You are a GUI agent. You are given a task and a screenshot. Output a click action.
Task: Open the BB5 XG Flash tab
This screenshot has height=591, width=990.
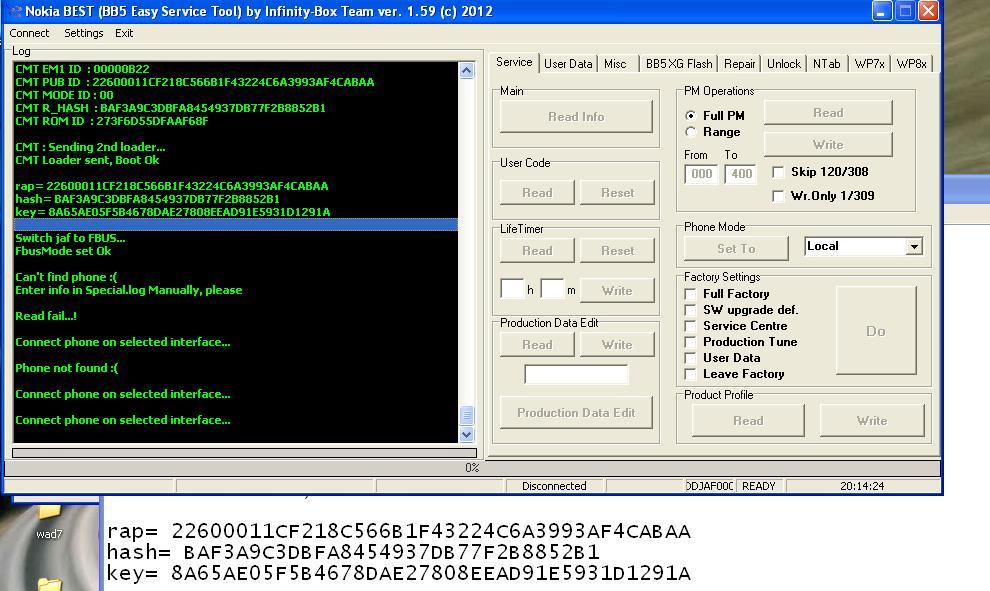tap(679, 64)
